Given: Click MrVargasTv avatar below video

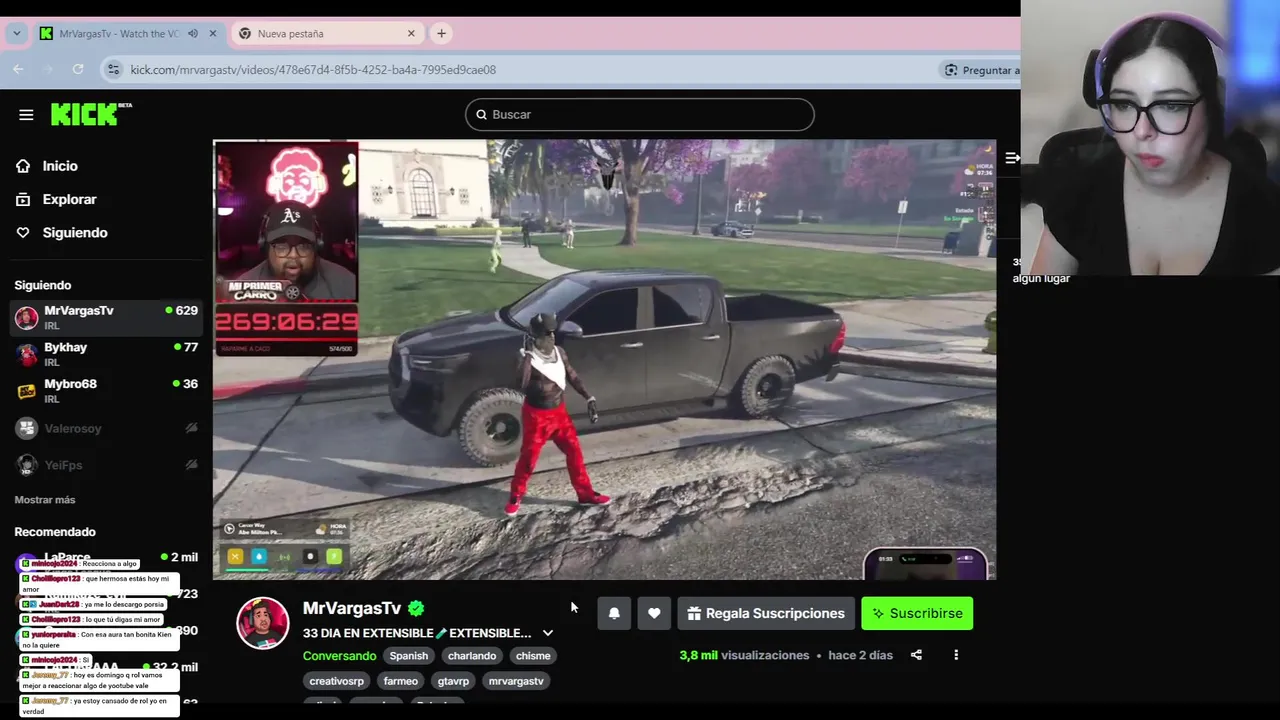Looking at the screenshot, I should pos(263,622).
